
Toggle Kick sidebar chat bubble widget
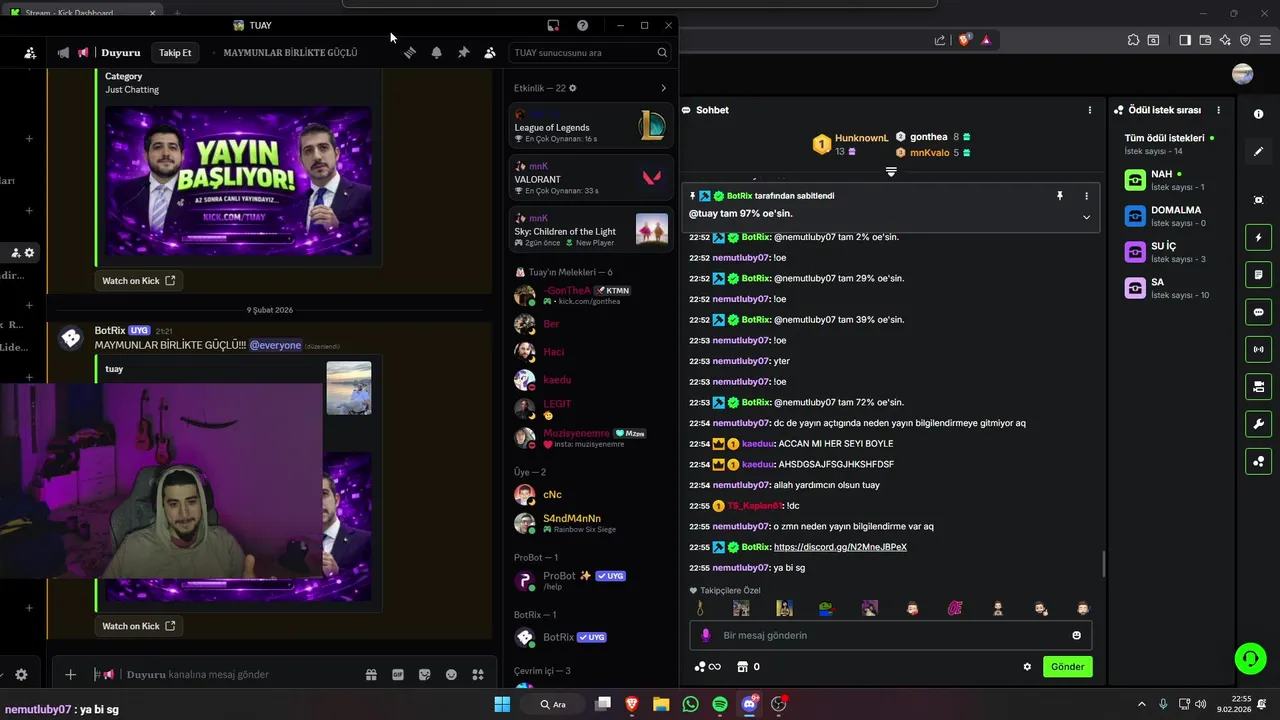click(1258, 312)
